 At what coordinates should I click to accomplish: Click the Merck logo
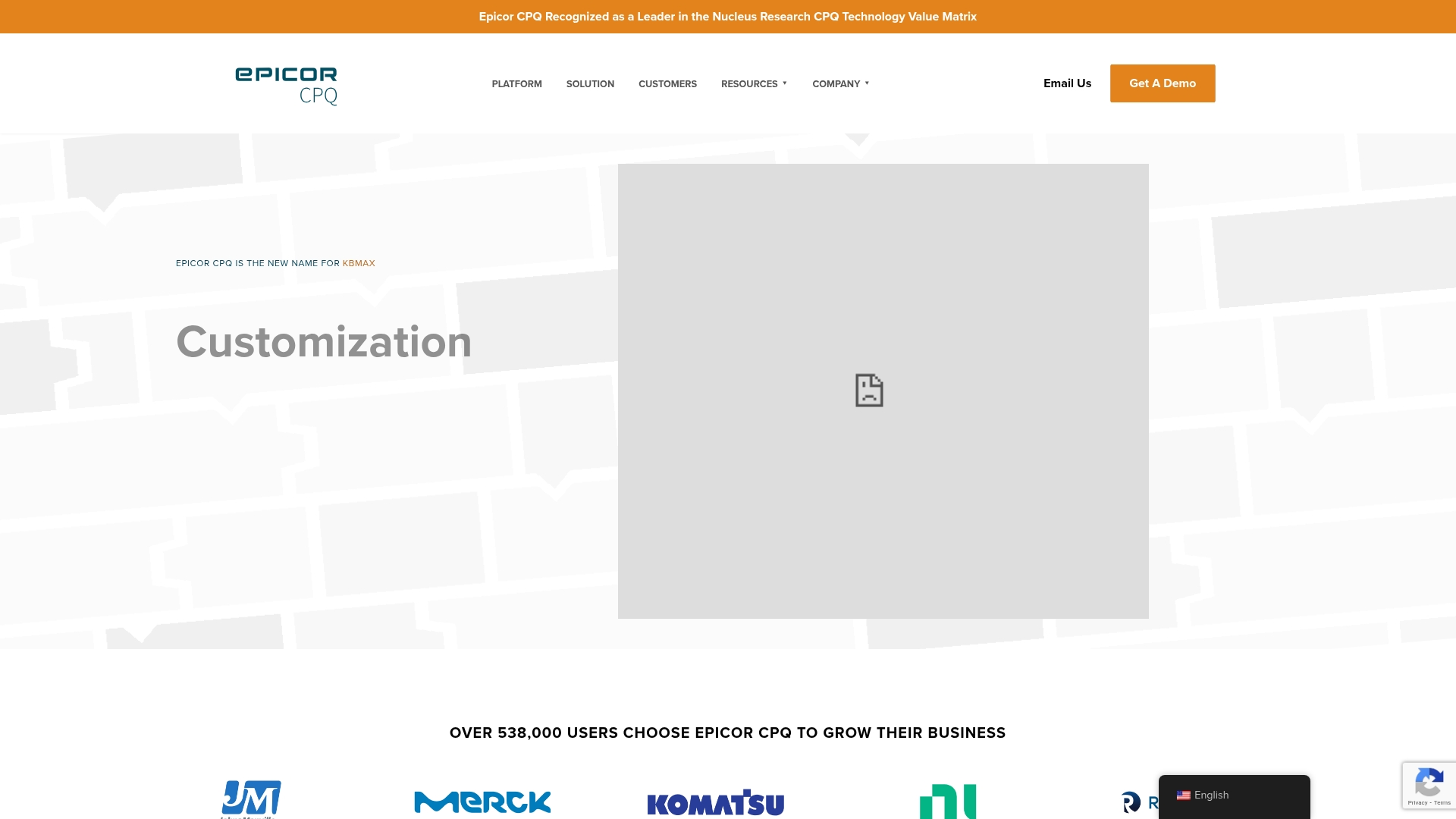point(482,802)
